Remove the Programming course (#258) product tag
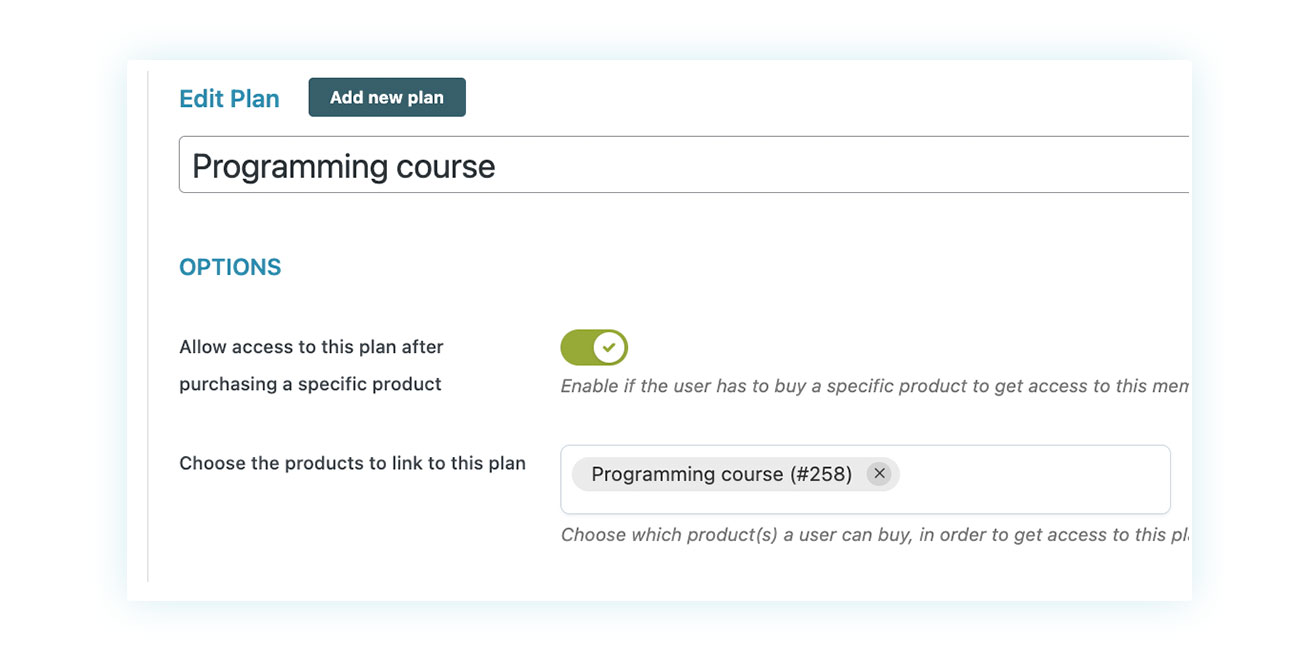Viewport: 1300px width, 660px height. point(878,474)
